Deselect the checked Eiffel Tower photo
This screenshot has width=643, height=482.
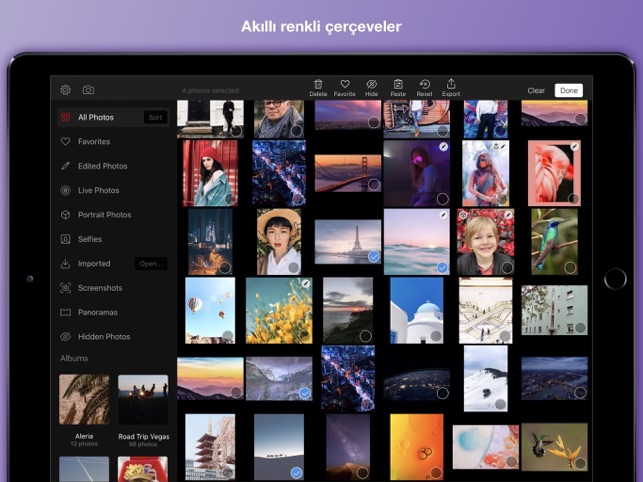(373, 257)
